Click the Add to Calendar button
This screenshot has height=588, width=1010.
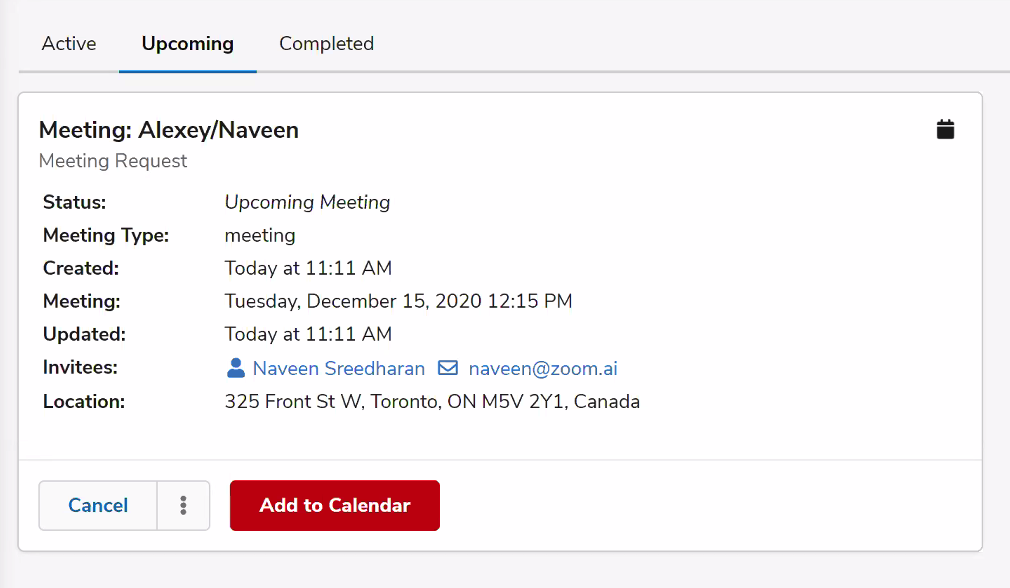(335, 506)
